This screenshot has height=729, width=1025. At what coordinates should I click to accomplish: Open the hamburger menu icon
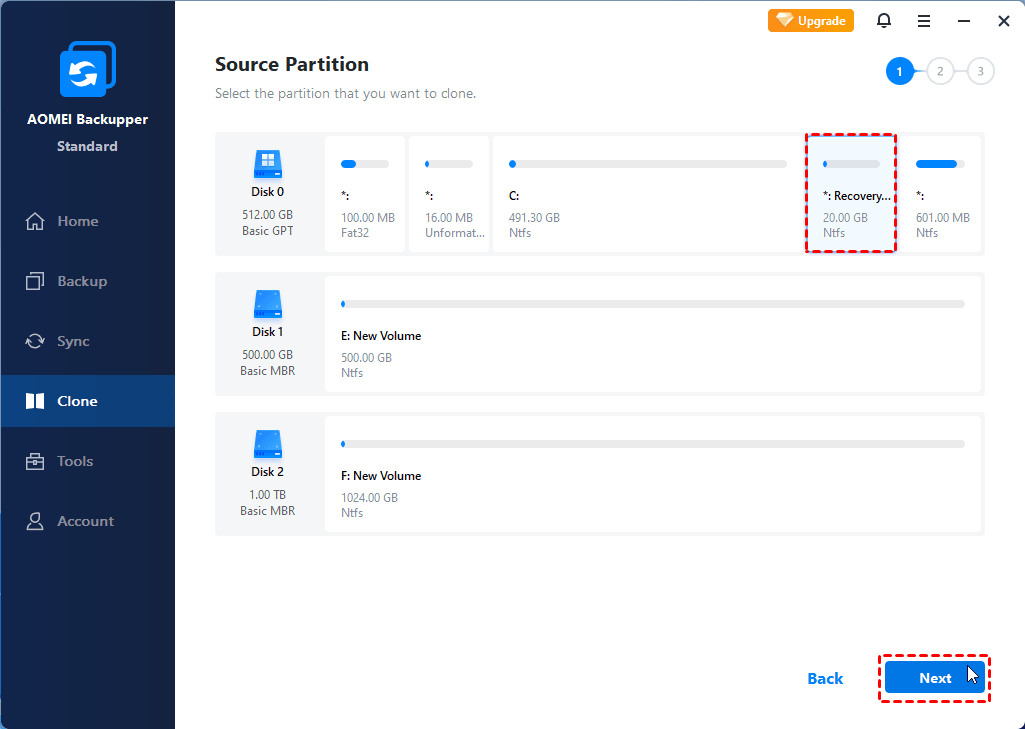924,21
